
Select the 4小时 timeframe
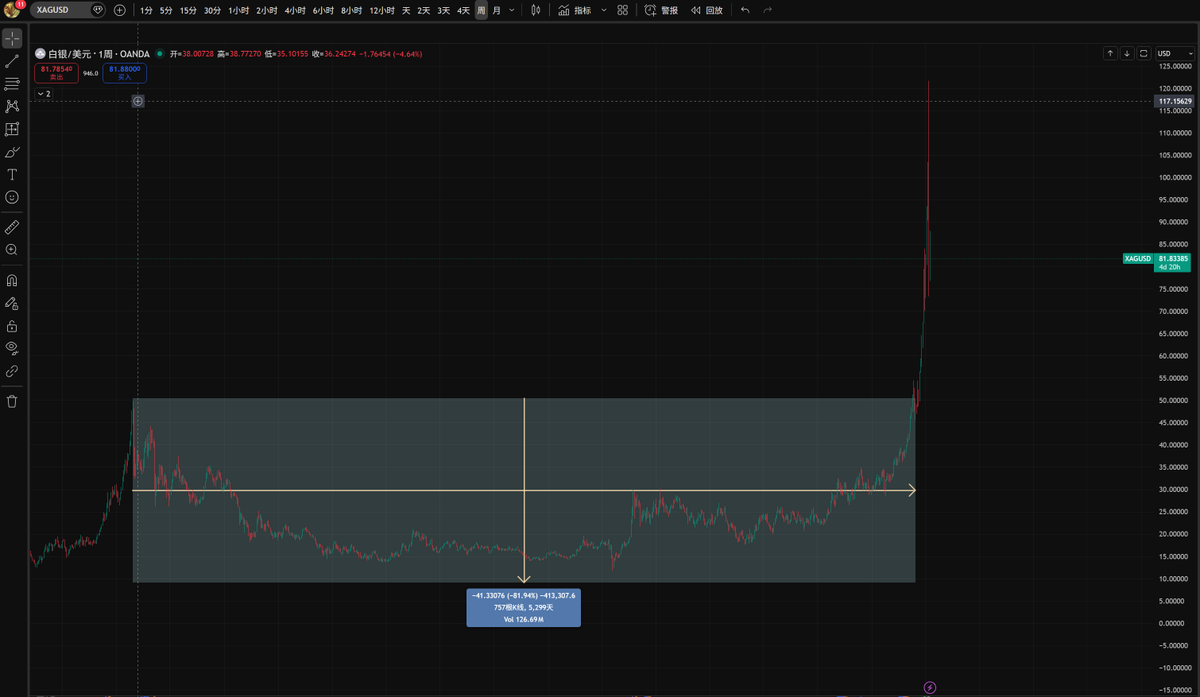[x=295, y=10]
